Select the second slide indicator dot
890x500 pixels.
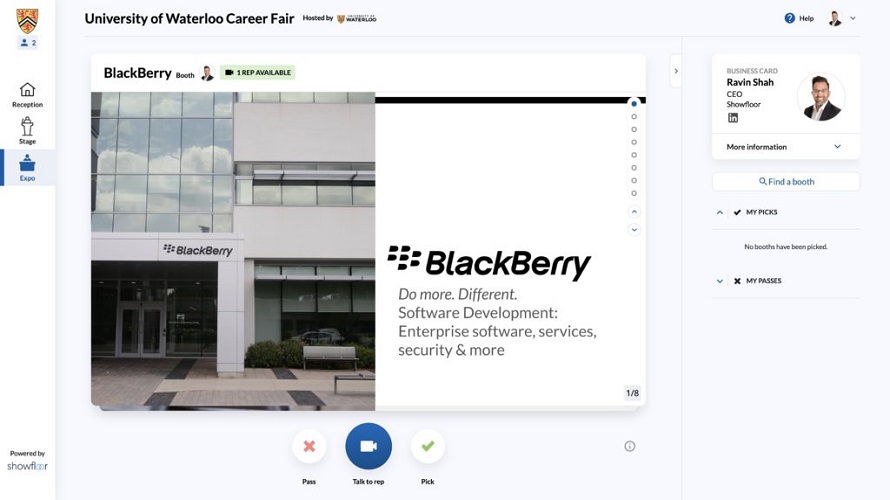[x=634, y=117]
